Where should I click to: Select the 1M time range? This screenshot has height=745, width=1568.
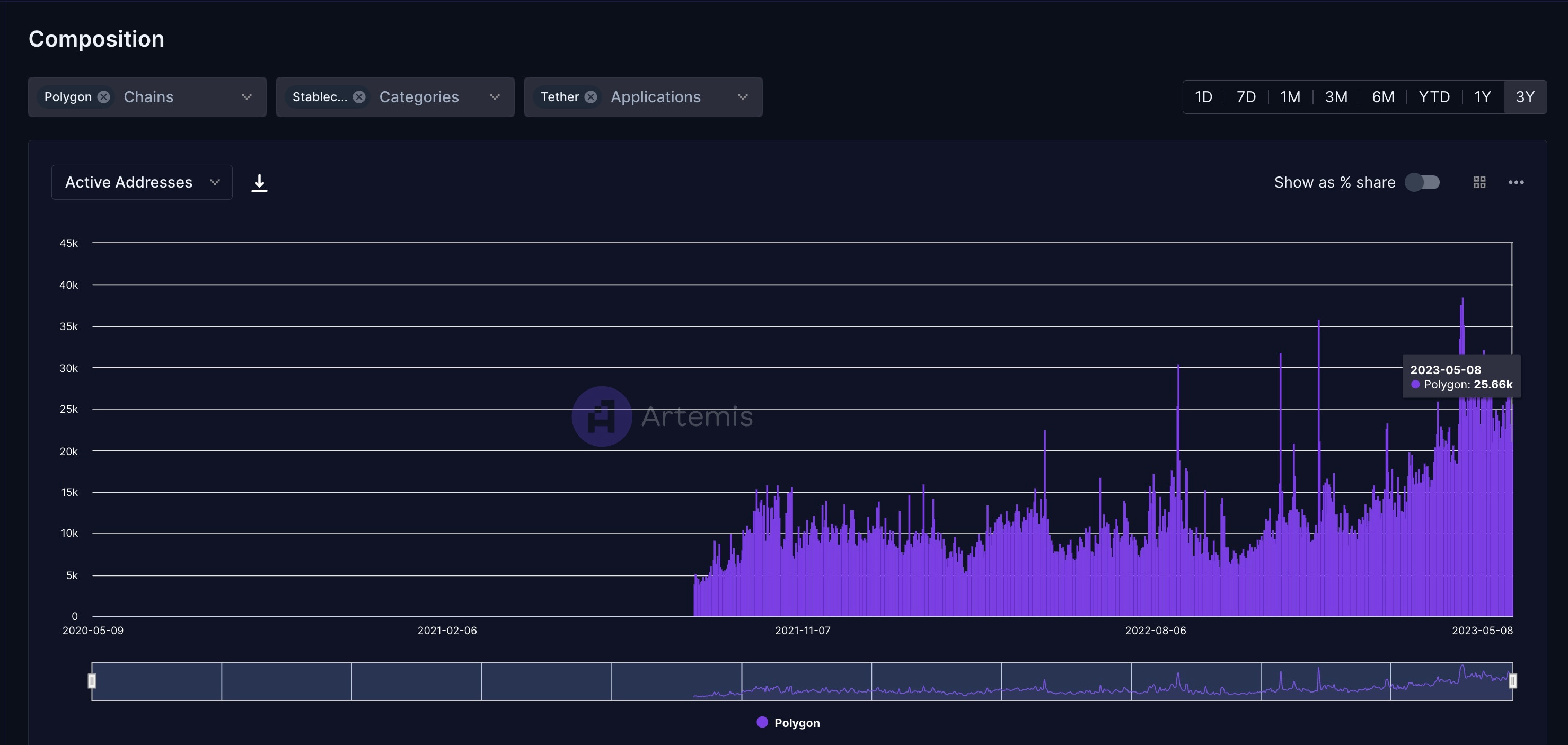pyautogui.click(x=1290, y=97)
